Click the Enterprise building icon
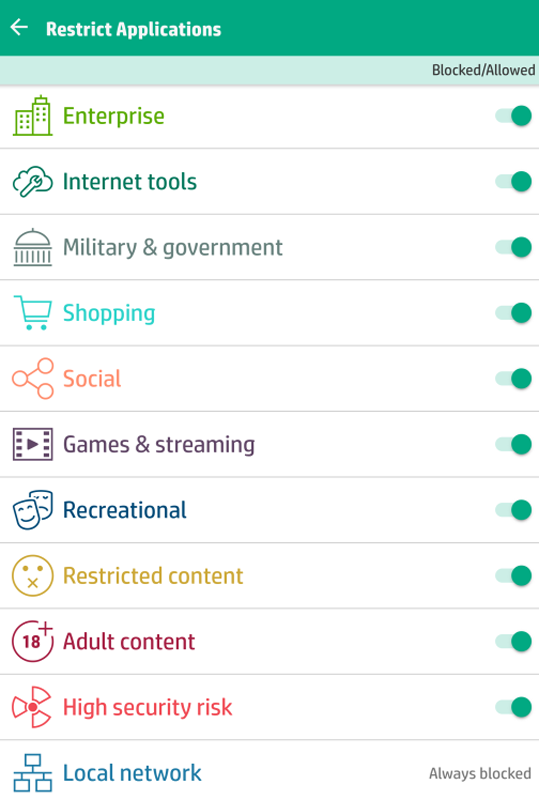This screenshot has width=539, height=800. pyautogui.click(x=33, y=116)
